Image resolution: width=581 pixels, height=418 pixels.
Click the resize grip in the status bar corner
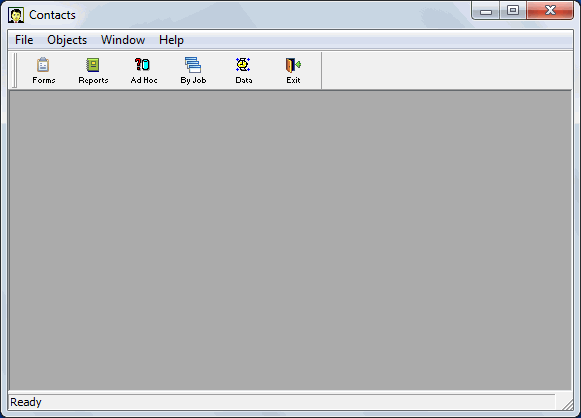pyautogui.click(x=567, y=404)
